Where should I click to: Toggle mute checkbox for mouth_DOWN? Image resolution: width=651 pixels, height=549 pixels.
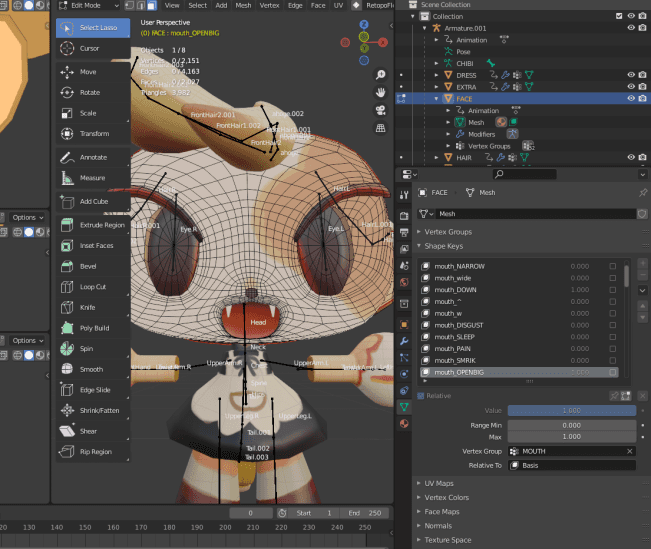click(x=613, y=290)
